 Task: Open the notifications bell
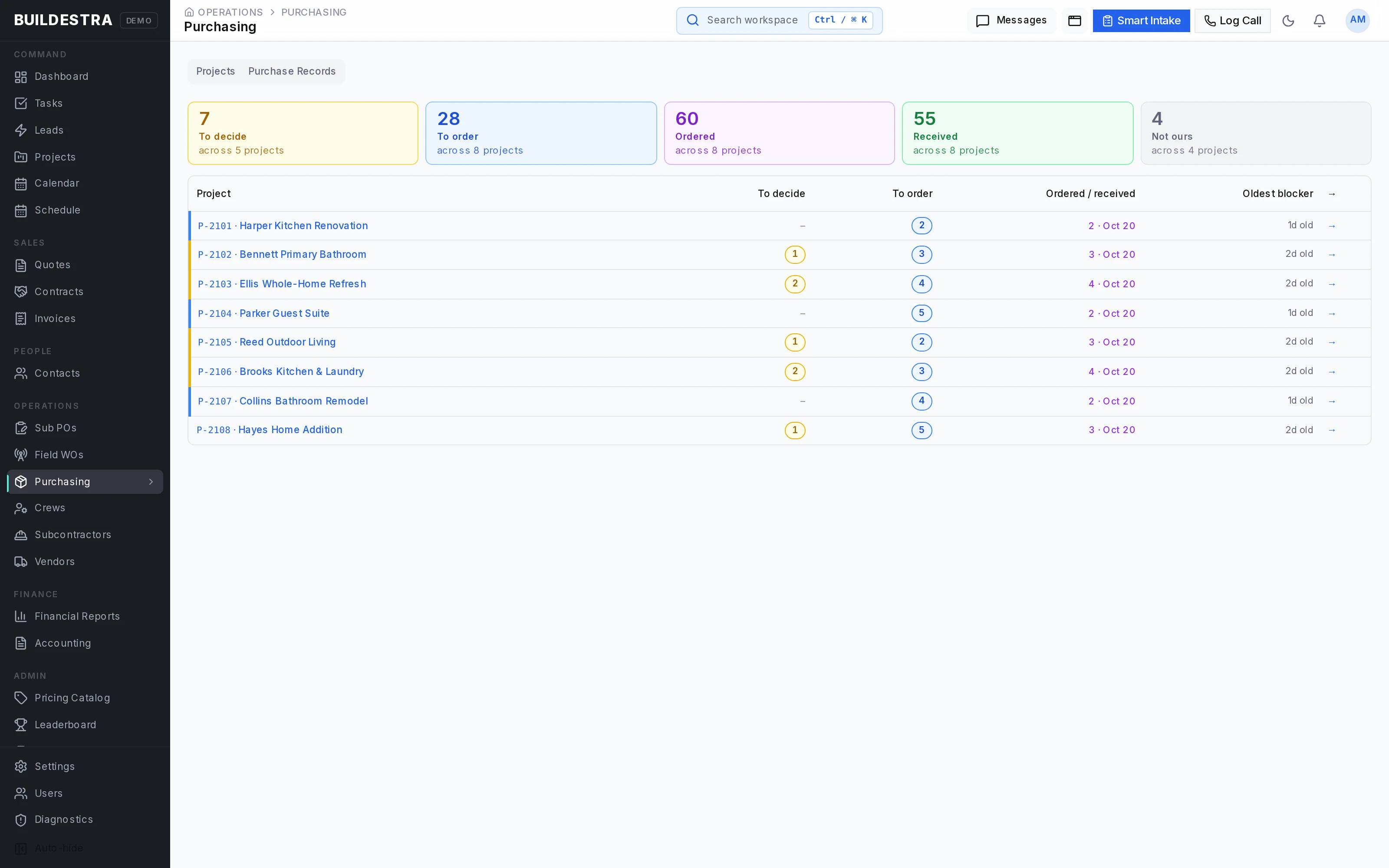point(1320,21)
